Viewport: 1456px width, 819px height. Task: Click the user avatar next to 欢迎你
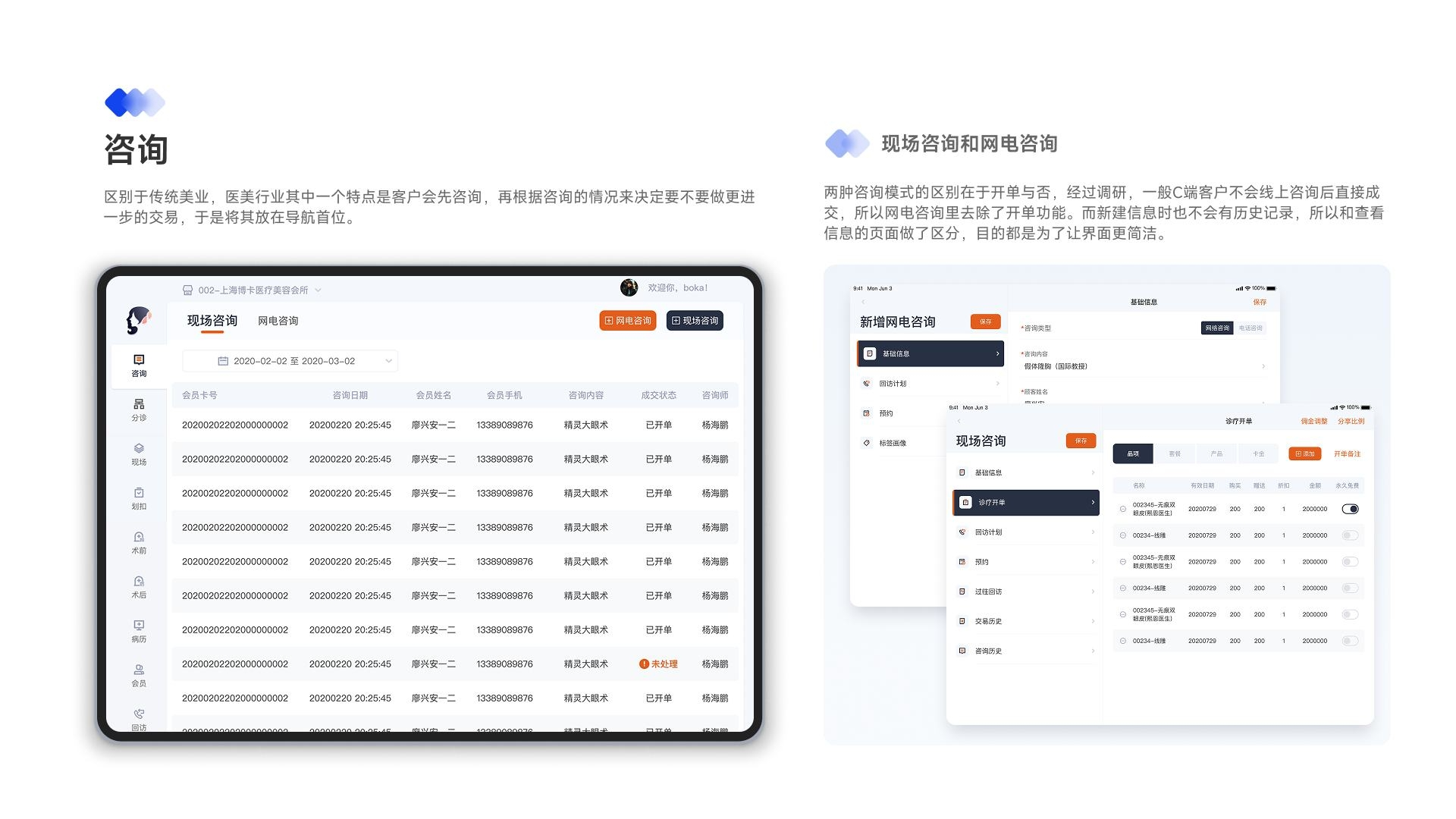629,288
